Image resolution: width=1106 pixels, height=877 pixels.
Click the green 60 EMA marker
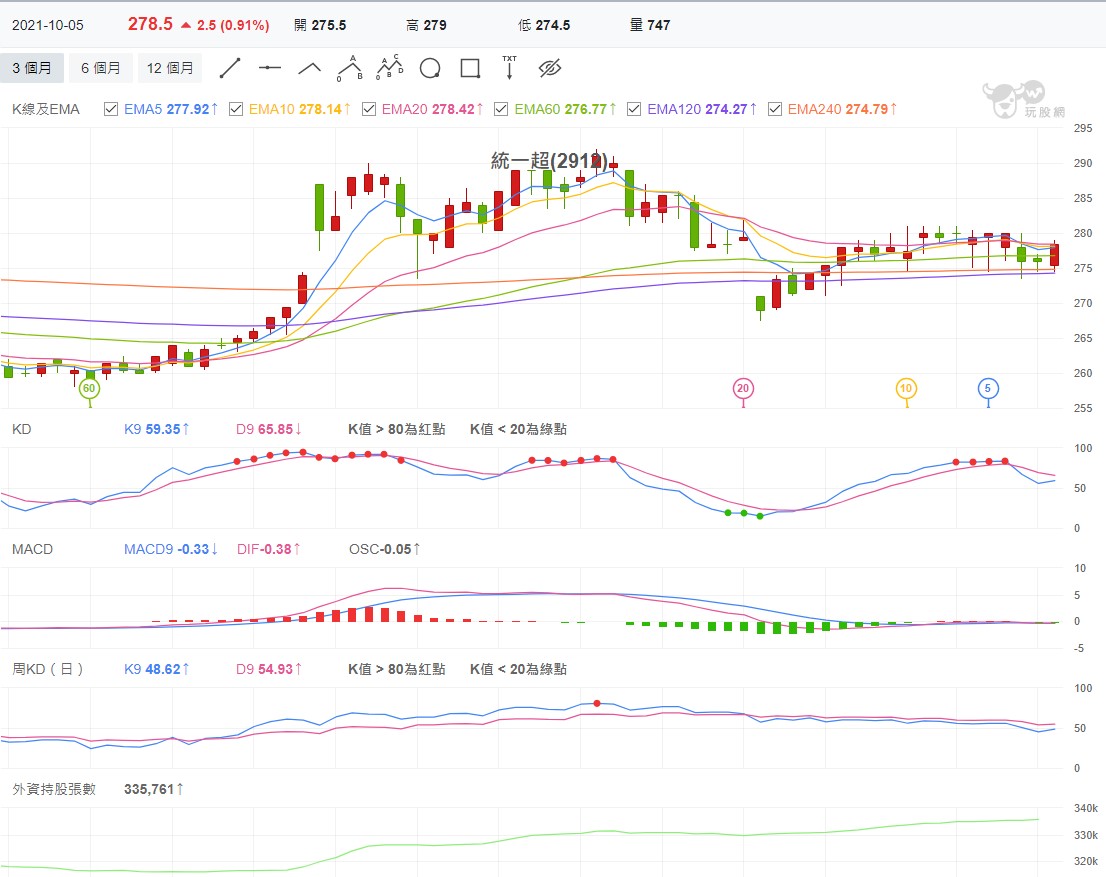89,389
